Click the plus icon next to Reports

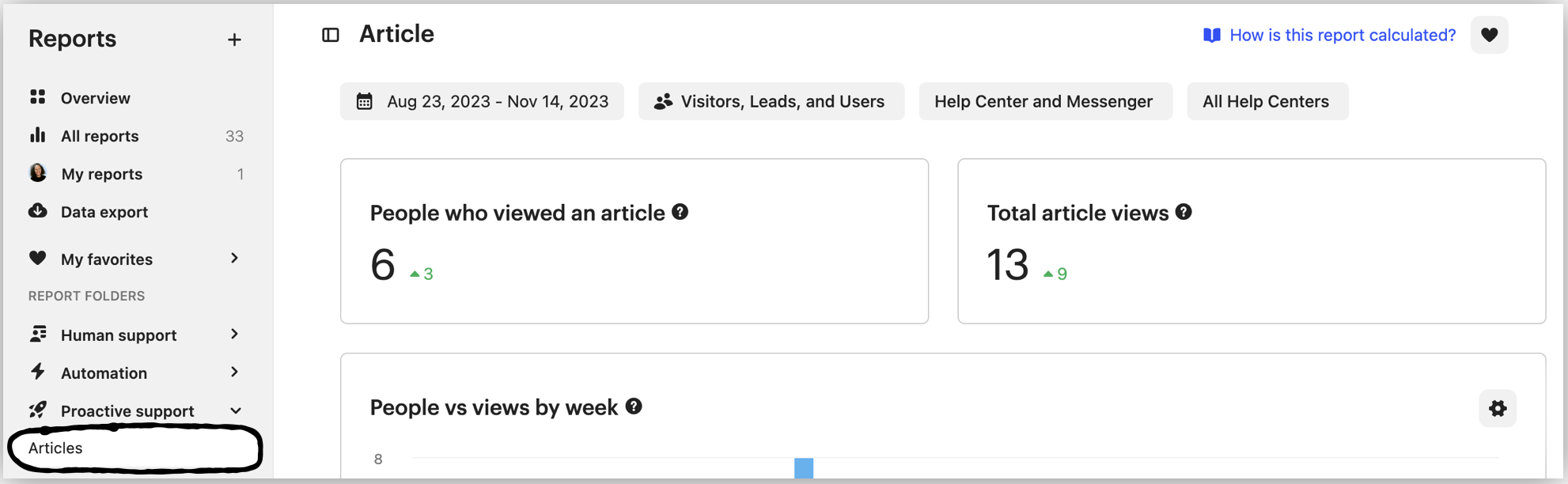(x=234, y=40)
